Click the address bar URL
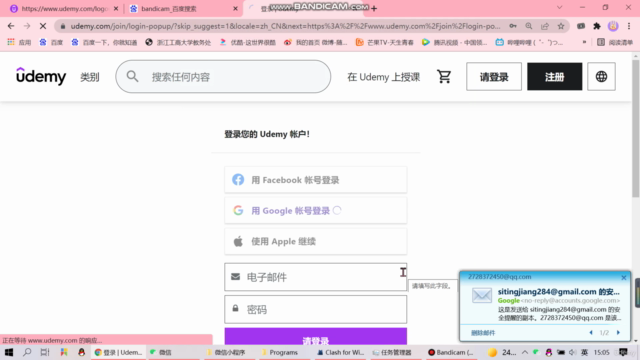The width and height of the screenshot is (640, 360). [285, 26]
